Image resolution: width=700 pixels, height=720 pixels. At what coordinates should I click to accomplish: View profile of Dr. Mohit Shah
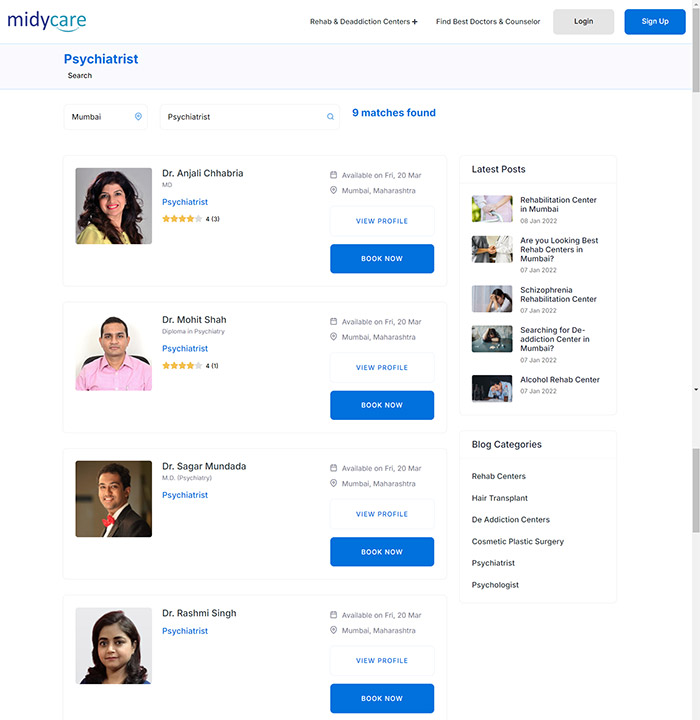tap(382, 368)
